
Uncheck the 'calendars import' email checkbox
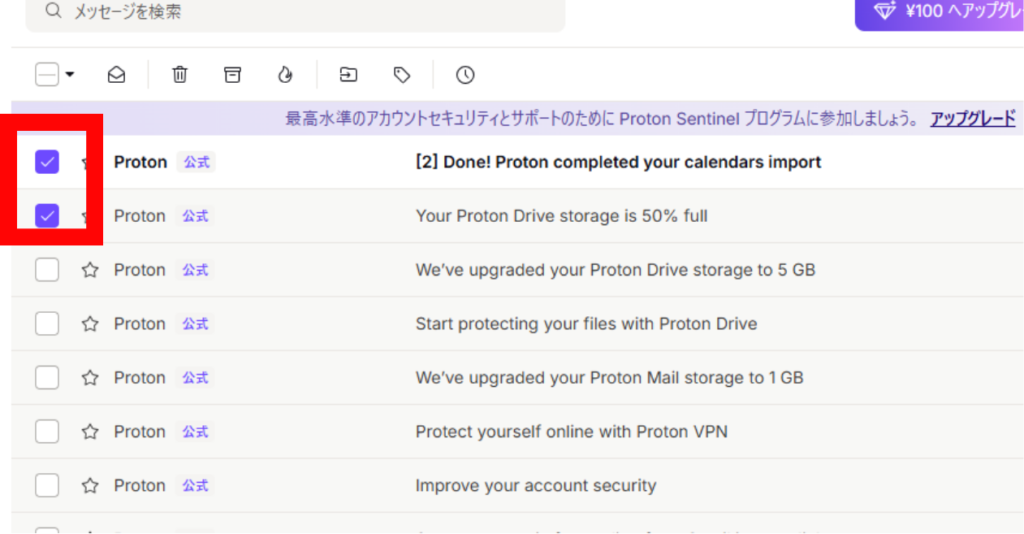pyautogui.click(x=47, y=162)
